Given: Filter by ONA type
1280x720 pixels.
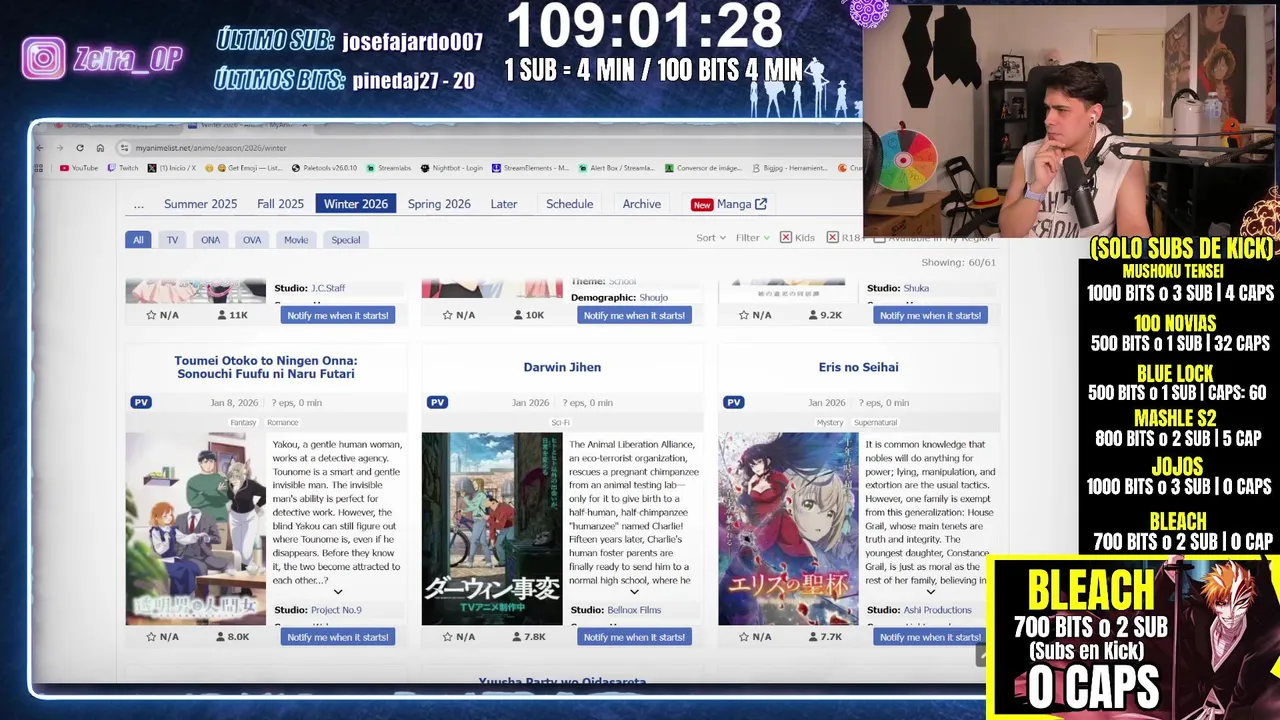Looking at the screenshot, I should click(x=210, y=240).
